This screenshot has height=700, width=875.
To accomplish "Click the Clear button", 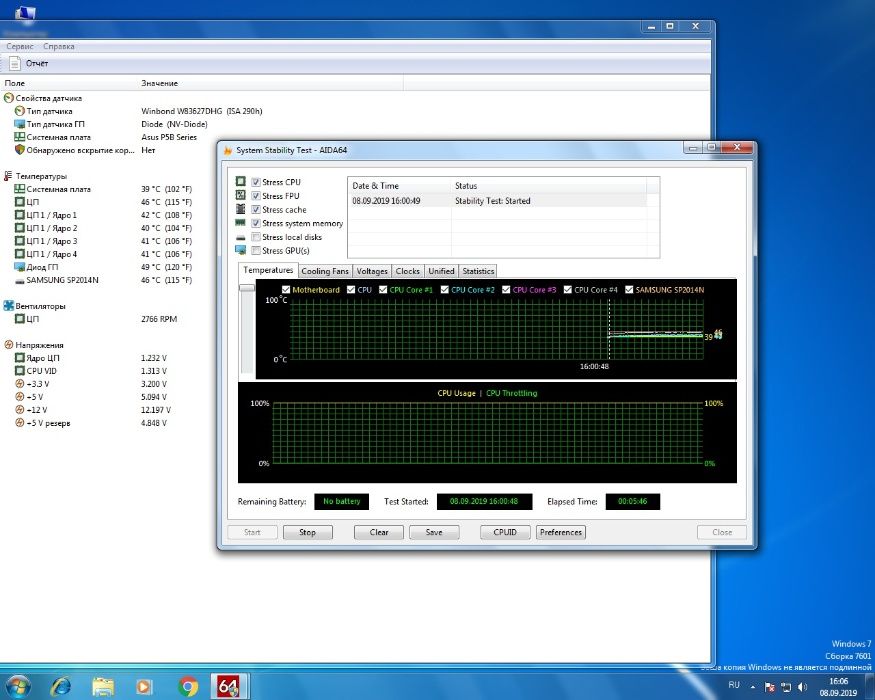I will coord(379,532).
